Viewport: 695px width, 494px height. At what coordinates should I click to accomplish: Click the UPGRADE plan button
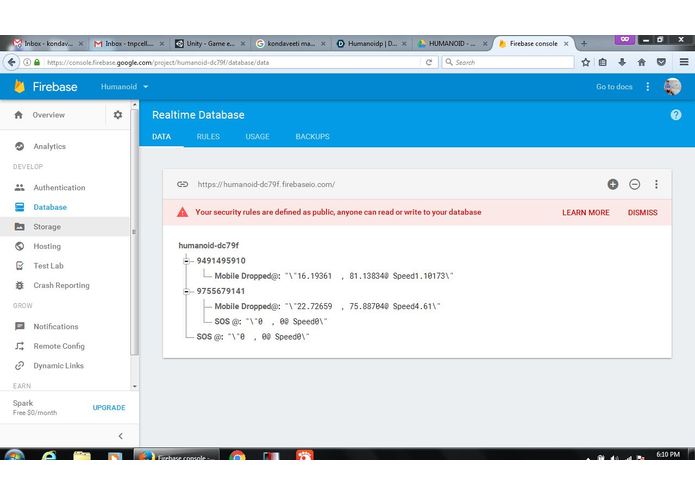pyautogui.click(x=109, y=407)
